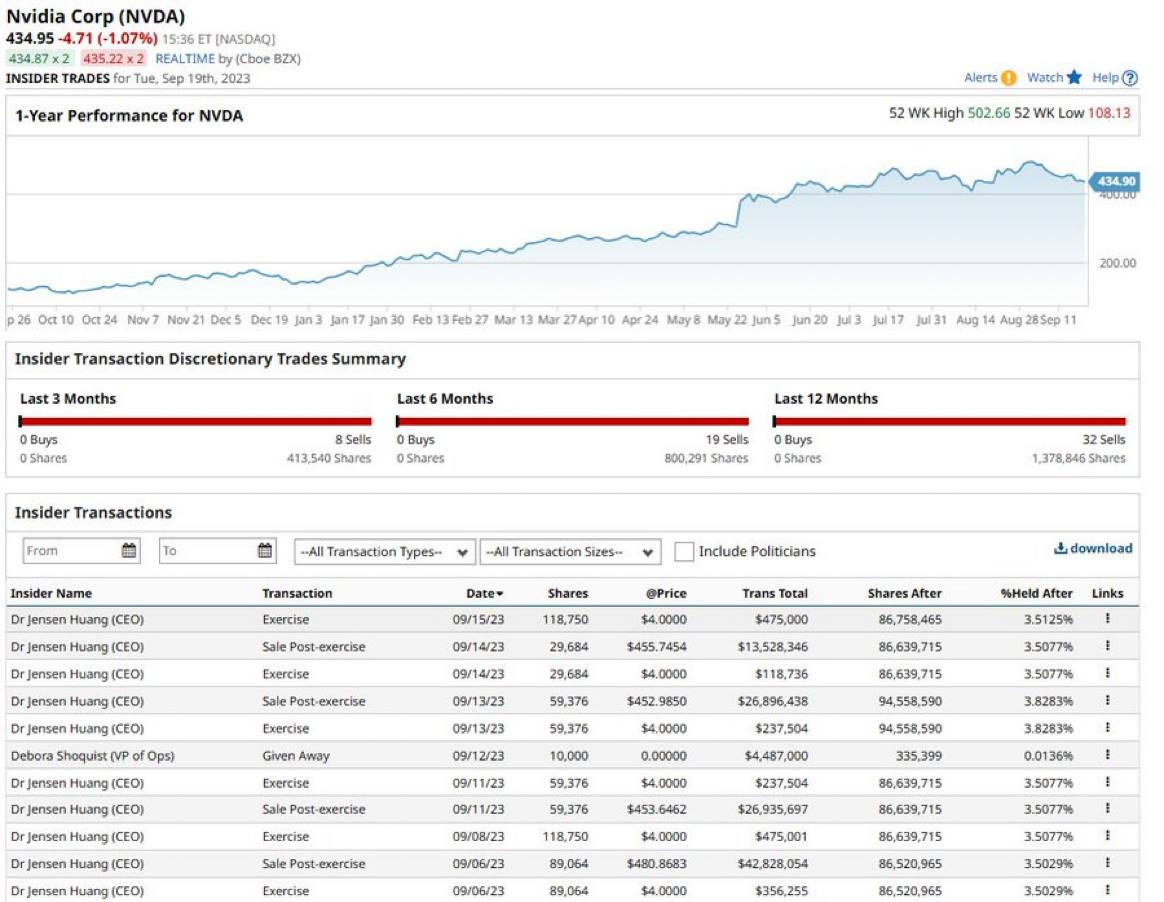Expand the All Transaction Types dropdown
This screenshot has height=902, width=1164.
(x=384, y=552)
